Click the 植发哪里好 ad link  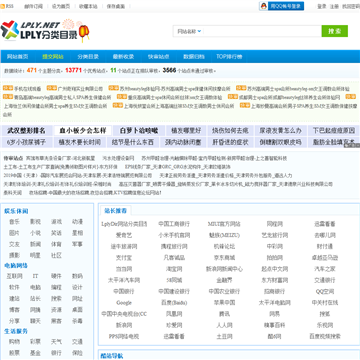coord(186,130)
